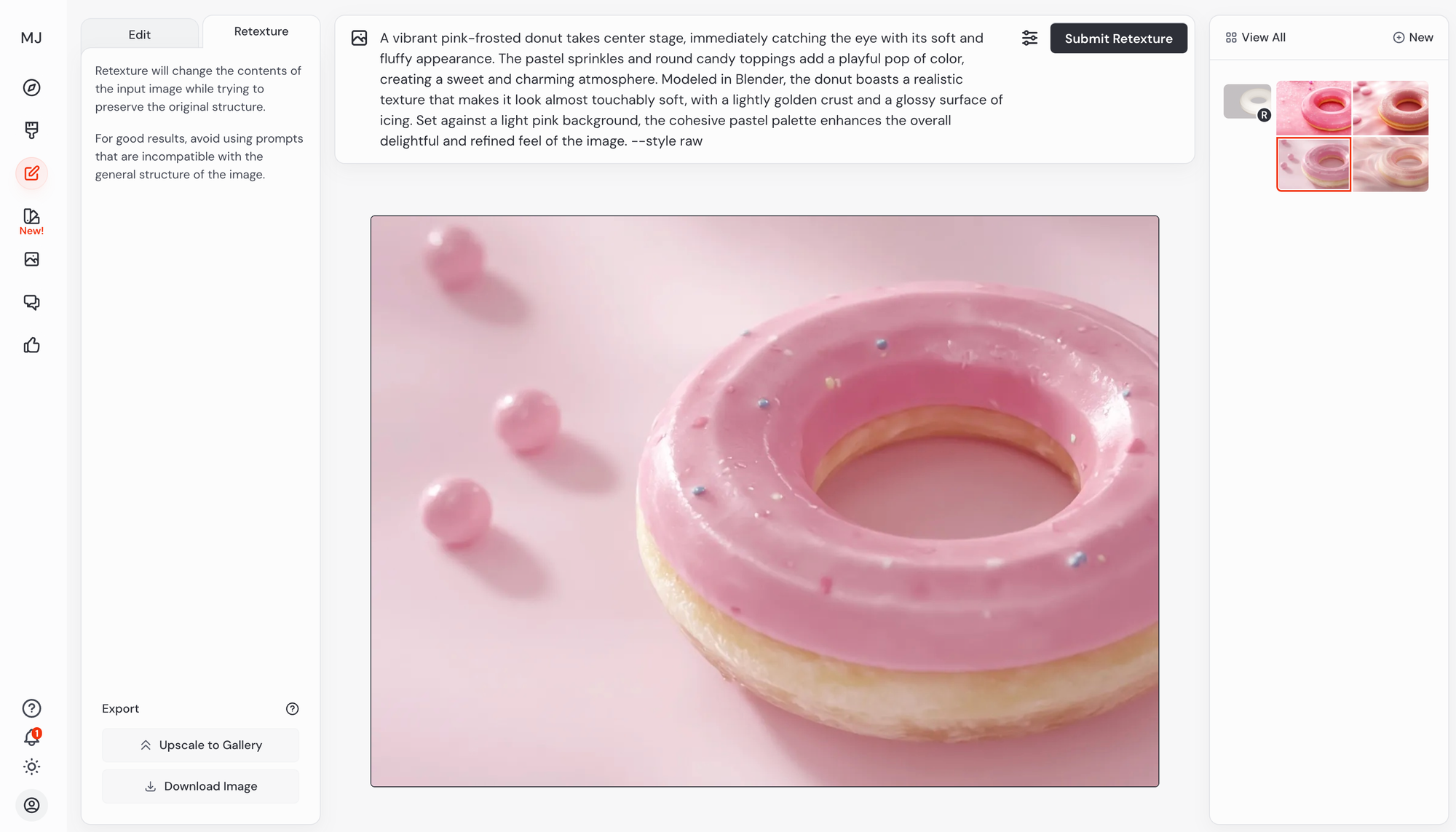1456x832 pixels.
Task: Open the thumbs-up rating tasks icon
Action: [31, 345]
